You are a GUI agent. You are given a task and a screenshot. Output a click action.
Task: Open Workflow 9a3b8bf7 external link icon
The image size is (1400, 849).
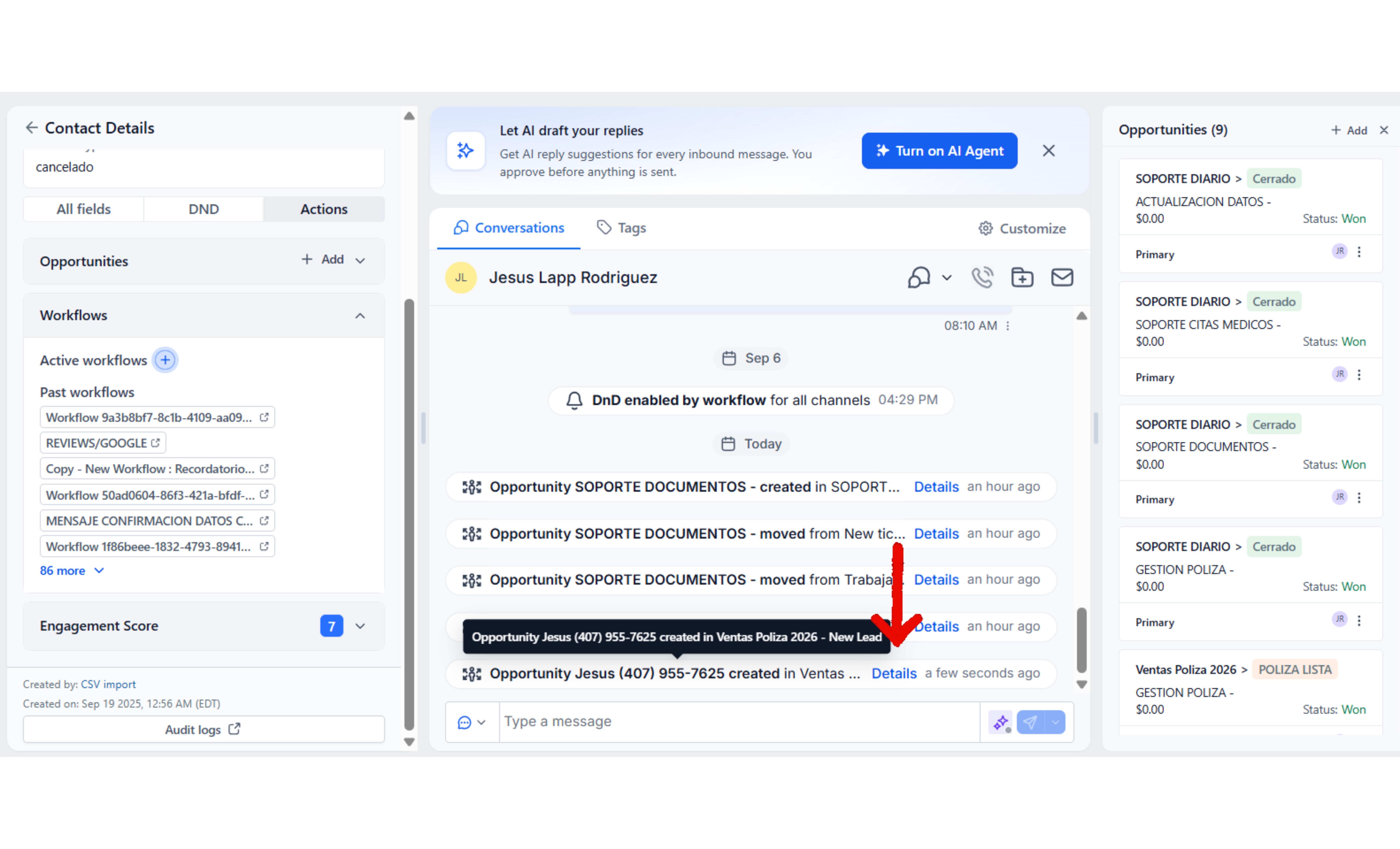(x=264, y=417)
